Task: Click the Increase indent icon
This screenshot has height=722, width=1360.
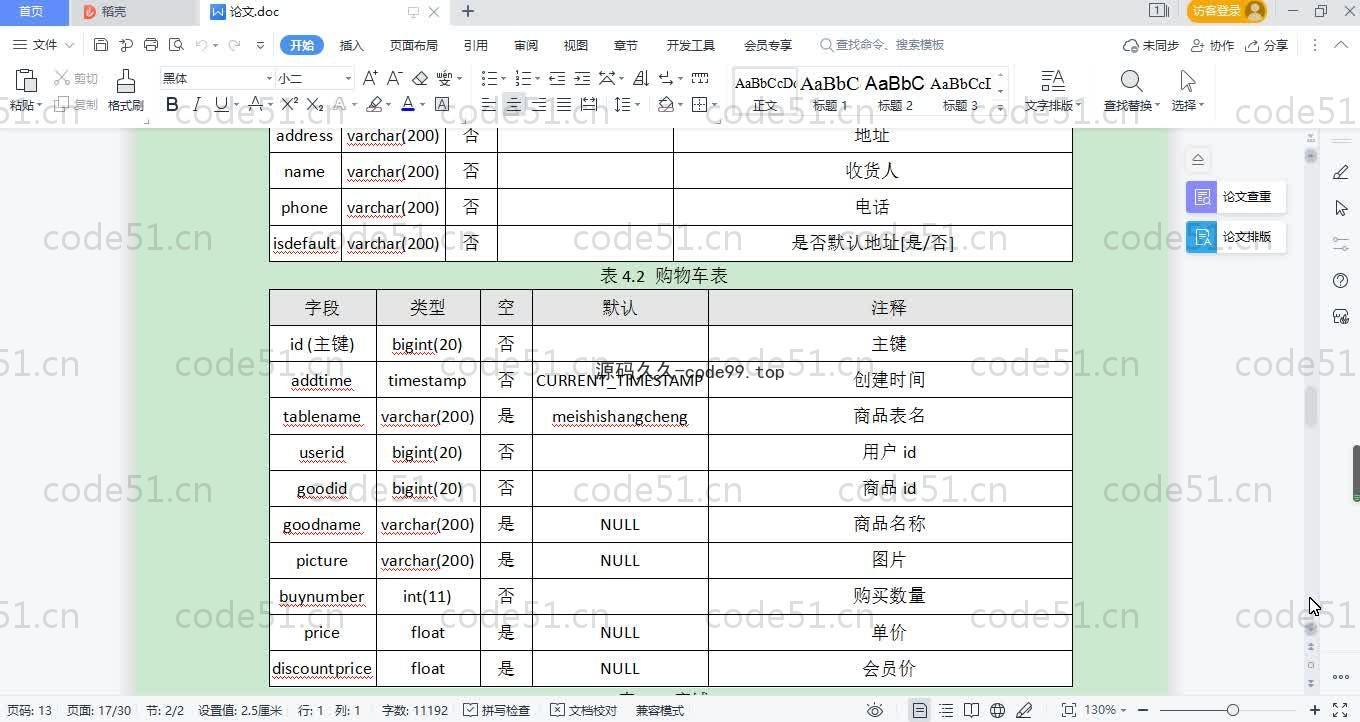Action: click(x=582, y=78)
